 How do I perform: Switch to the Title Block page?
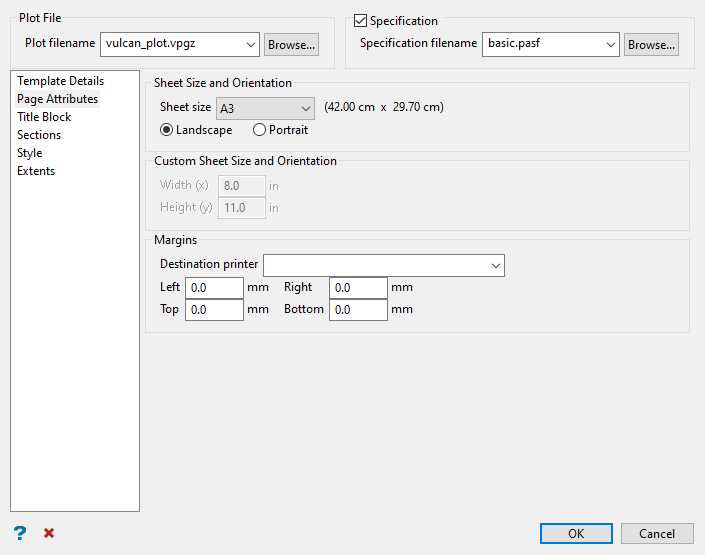click(x=44, y=117)
